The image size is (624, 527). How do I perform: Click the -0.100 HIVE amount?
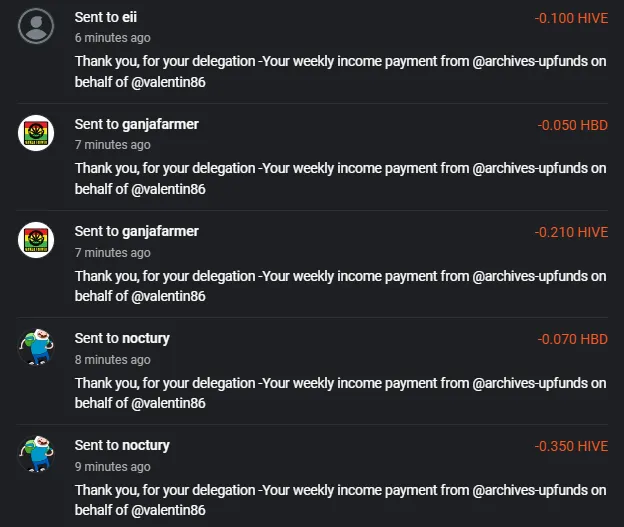click(571, 18)
